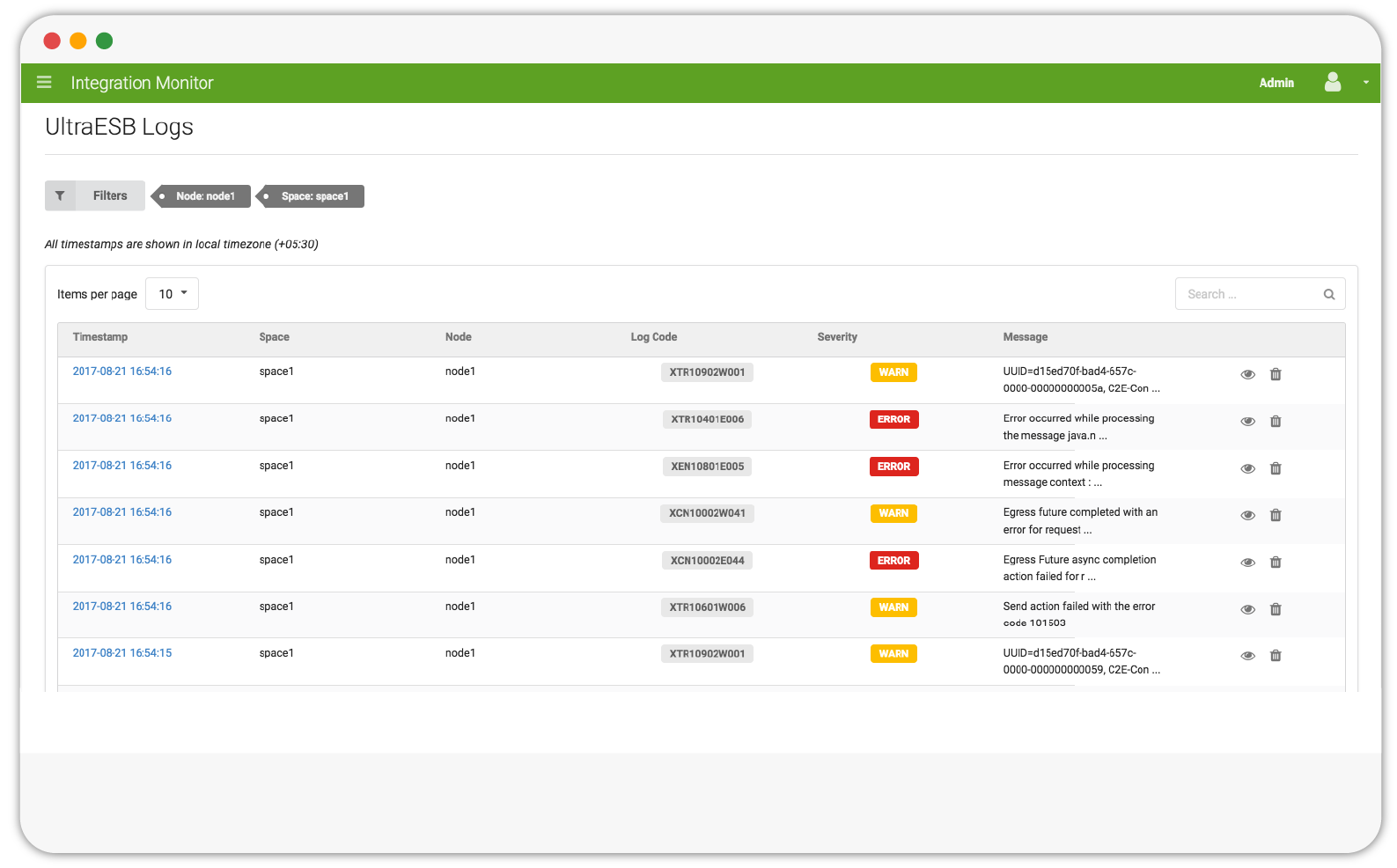This screenshot has height=868, width=1397.
Task: View details of XCN10002W041 log
Action: (x=1248, y=515)
